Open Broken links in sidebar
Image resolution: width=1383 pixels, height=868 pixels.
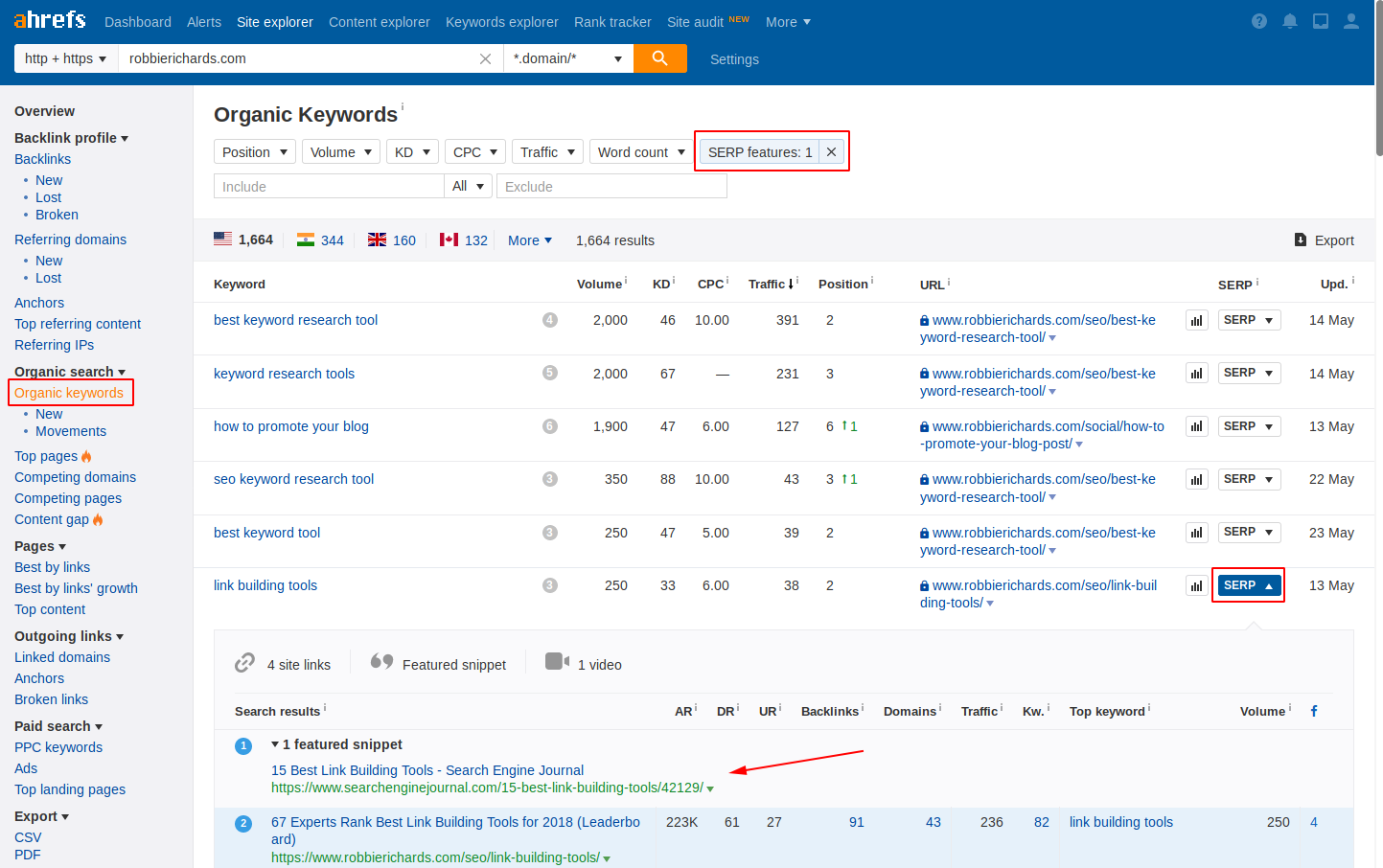coord(51,699)
